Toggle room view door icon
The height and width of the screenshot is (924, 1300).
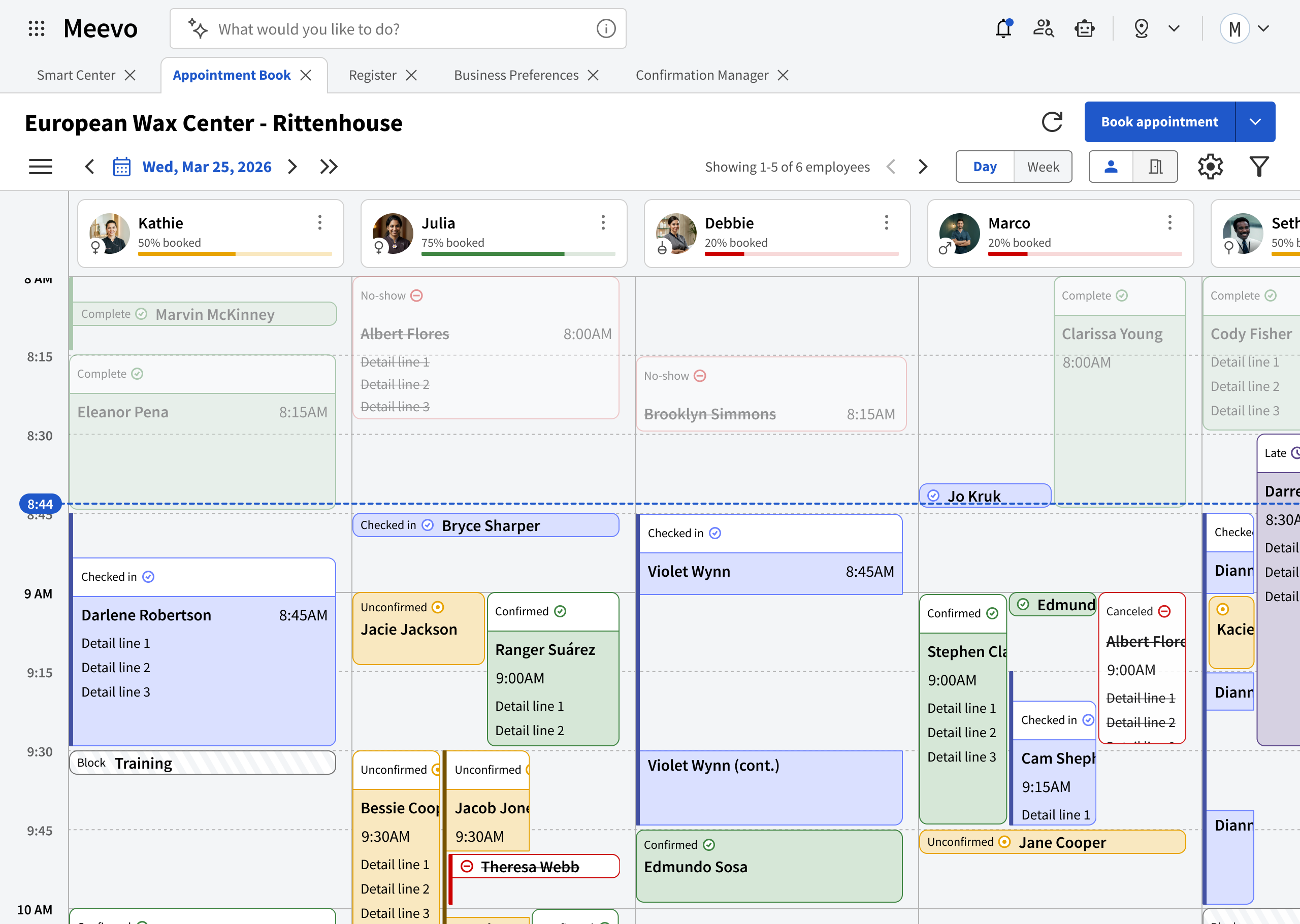coord(1155,167)
